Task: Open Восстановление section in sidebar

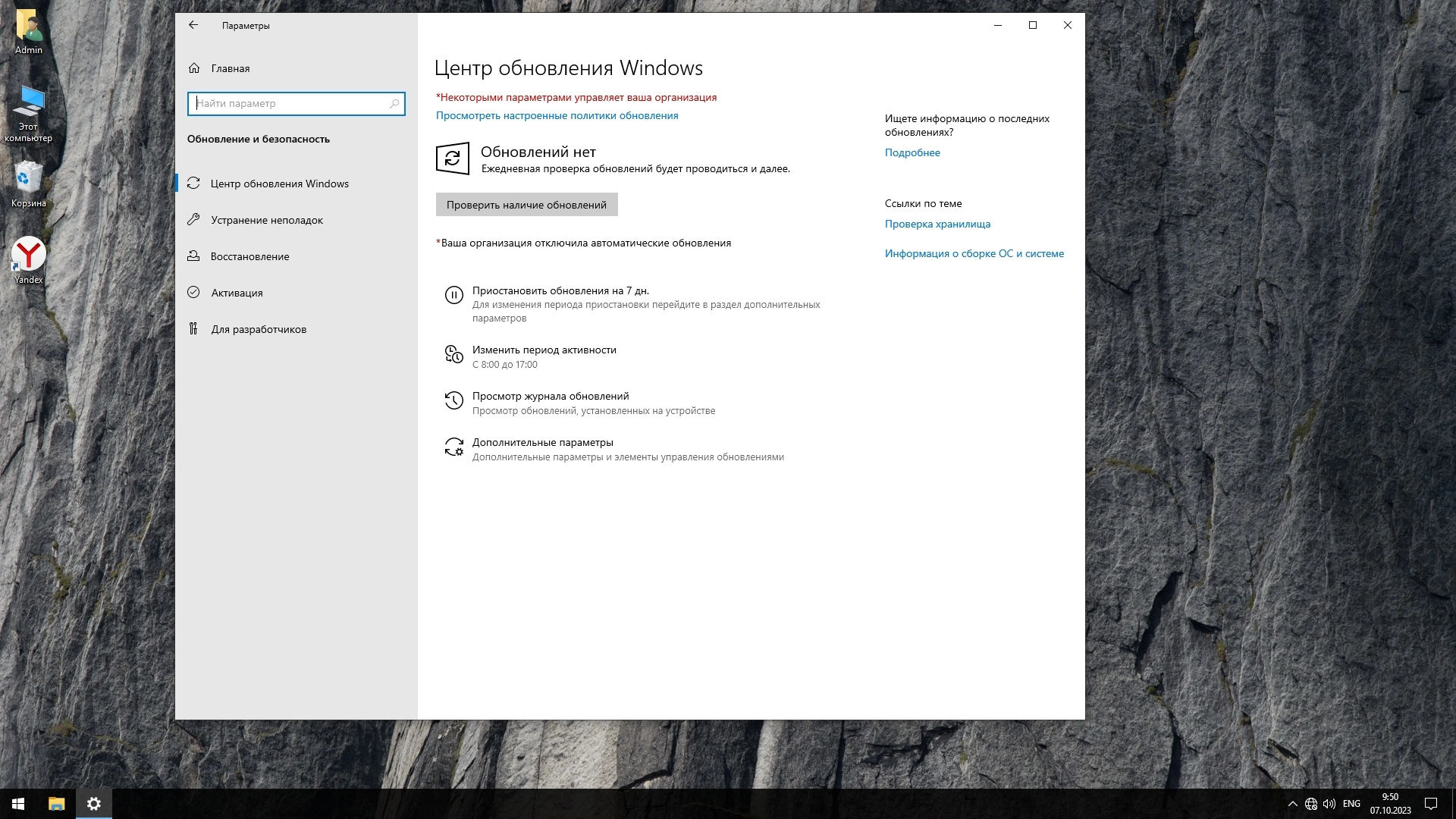Action: (249, 256)
